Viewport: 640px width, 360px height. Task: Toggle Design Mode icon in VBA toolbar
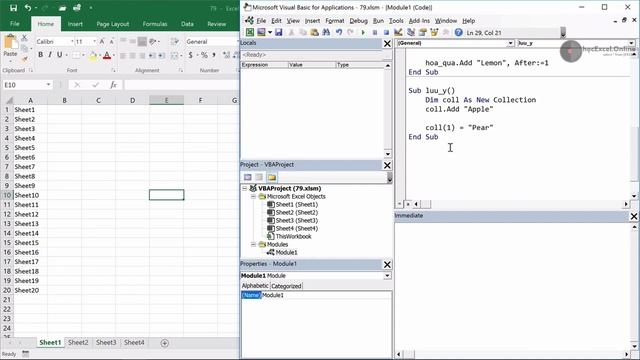click(x=398, y=32)
